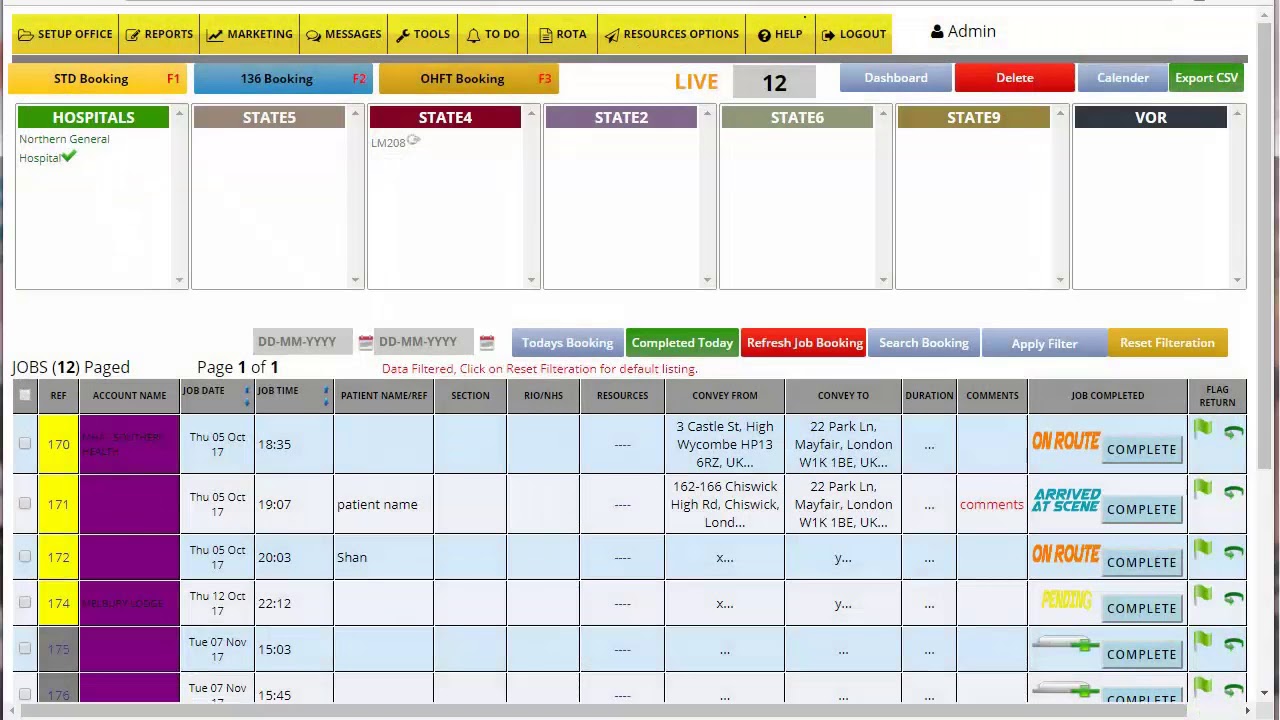Tick the checkbox for job 170
The width and height of the screenshot is (1280, 720).
[x=25, y=444]
